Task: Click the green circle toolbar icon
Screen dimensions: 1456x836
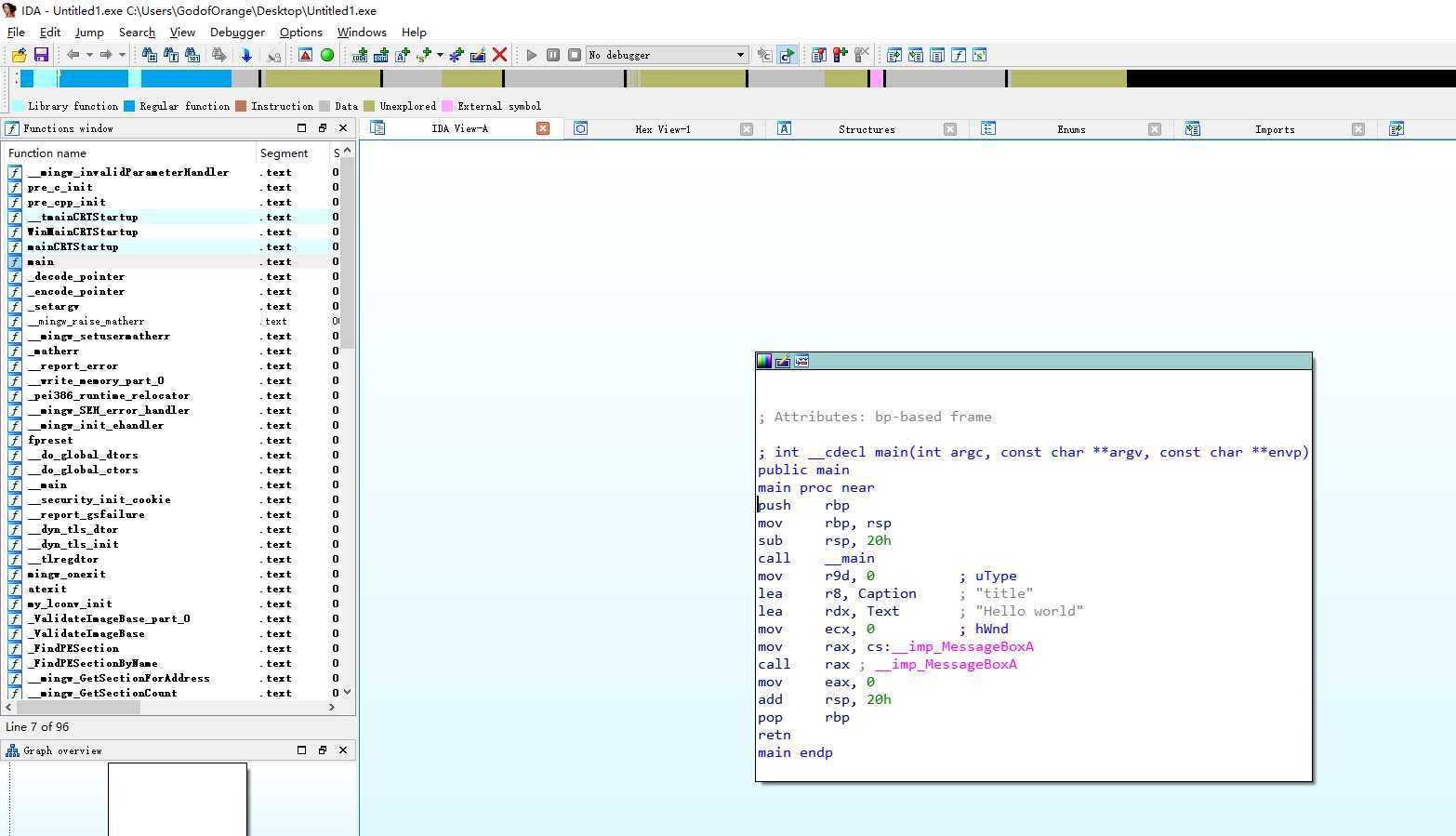Action: point(327,55)
